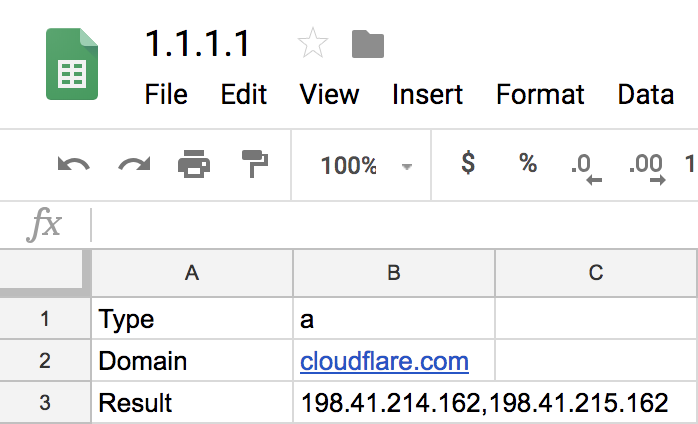Increase decimal places
Screen dimensions: 698x424
pos(648,166)
